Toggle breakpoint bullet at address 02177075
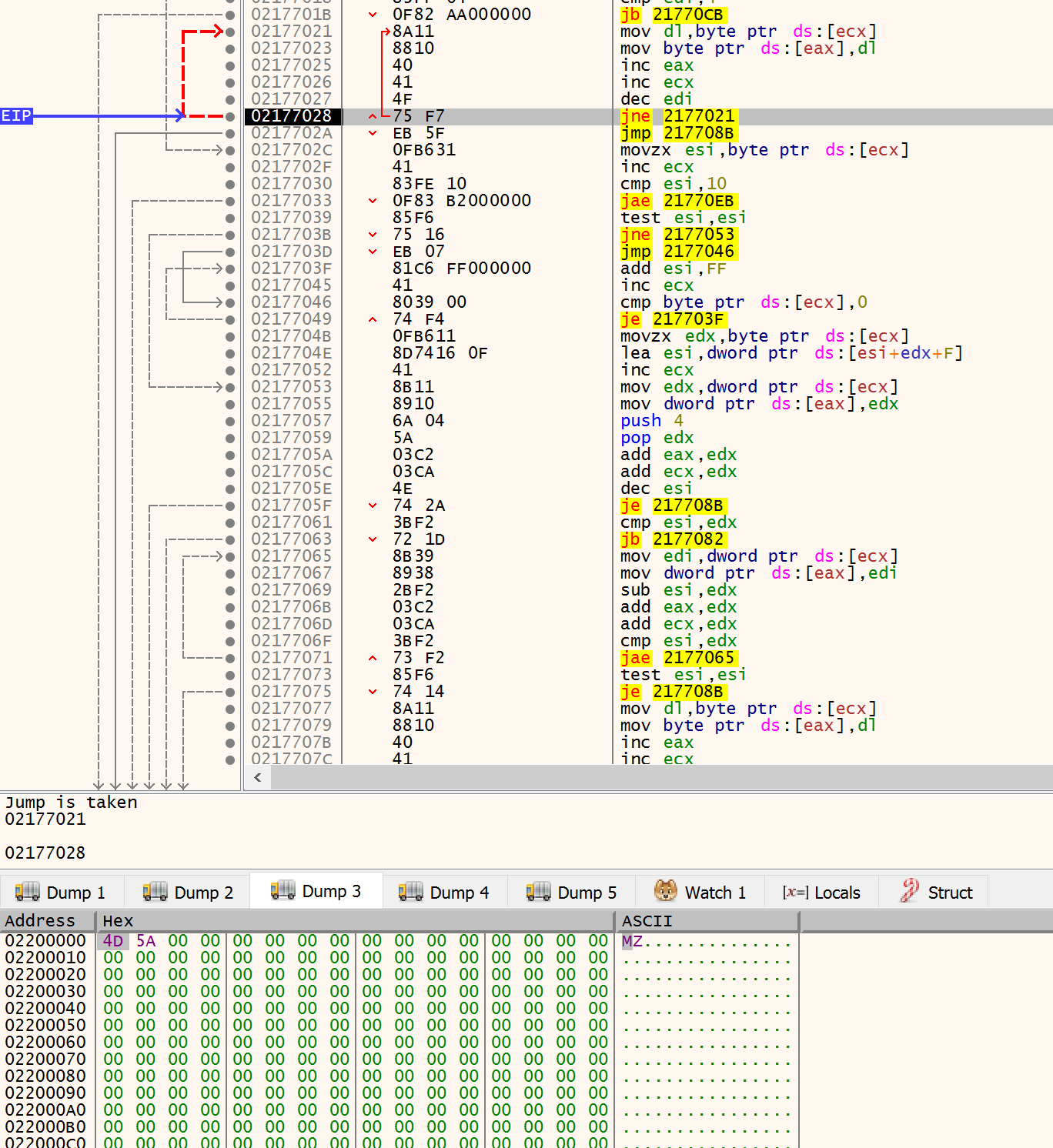Screen dimensions: 1053x1148 click(x=230, y=692)
